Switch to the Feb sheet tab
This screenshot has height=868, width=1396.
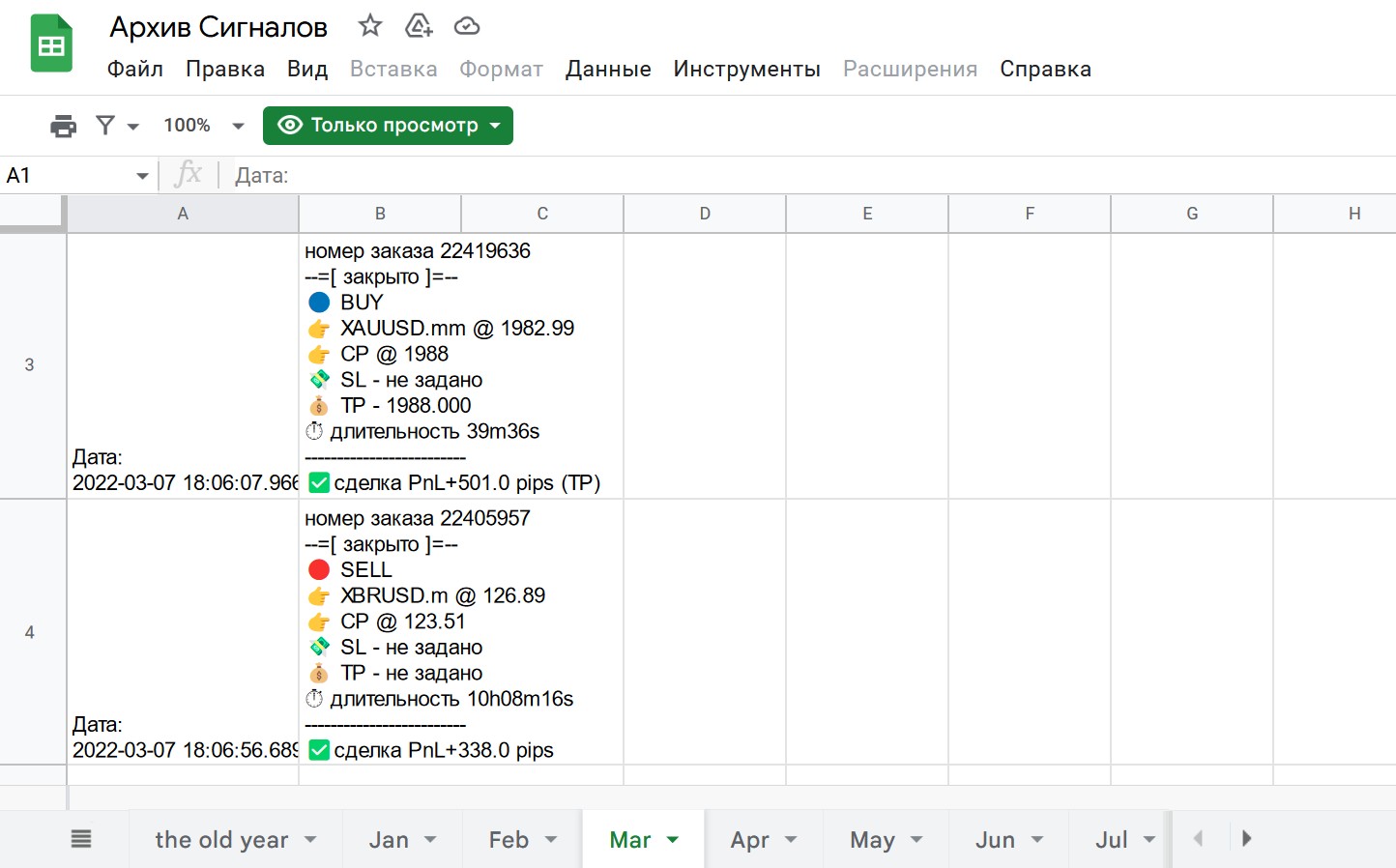(x=509, y=840)
